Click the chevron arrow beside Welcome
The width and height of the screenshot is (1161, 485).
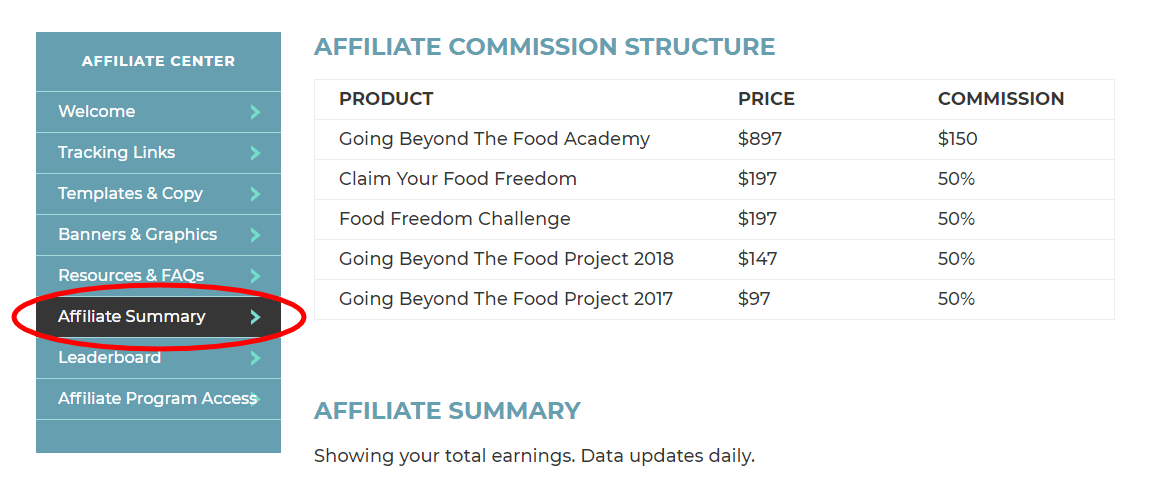click(x=255, y=112)
